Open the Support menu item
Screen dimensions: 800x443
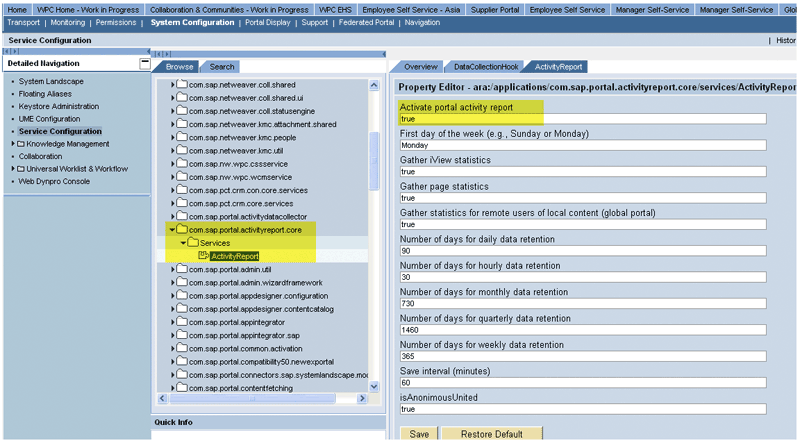pos(315,22)
